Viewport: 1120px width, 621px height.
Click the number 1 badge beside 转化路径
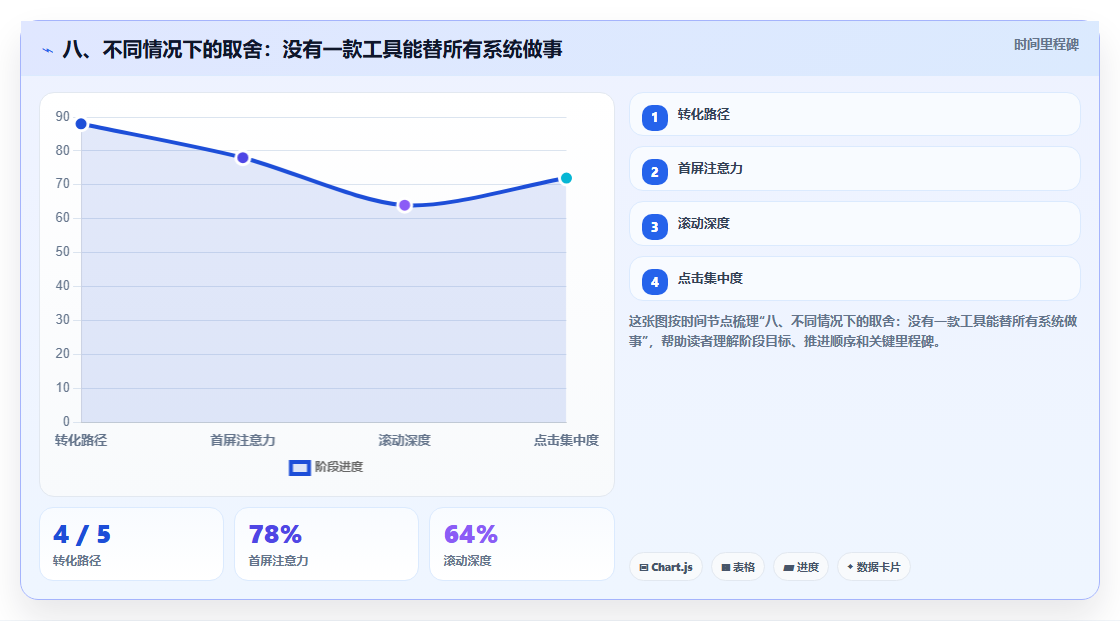pyautogui.click(x=654, y=118)
